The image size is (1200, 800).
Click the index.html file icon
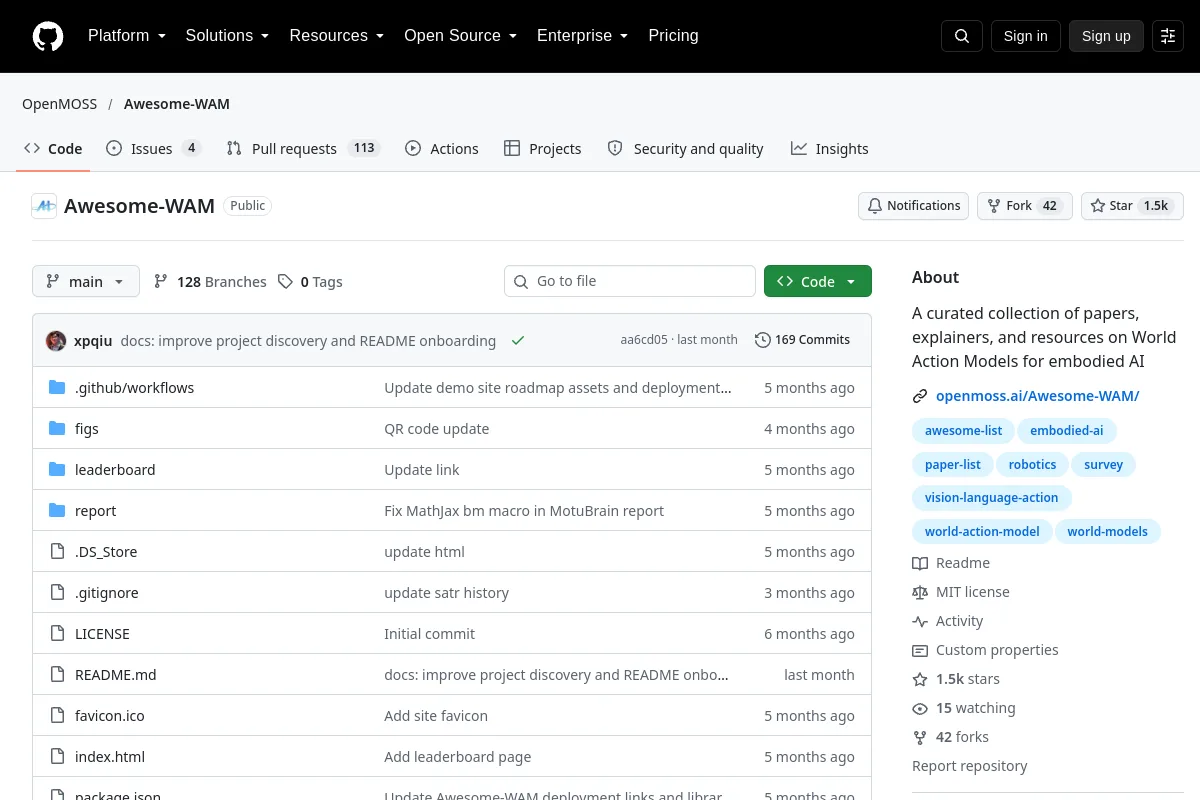(57, 757)
